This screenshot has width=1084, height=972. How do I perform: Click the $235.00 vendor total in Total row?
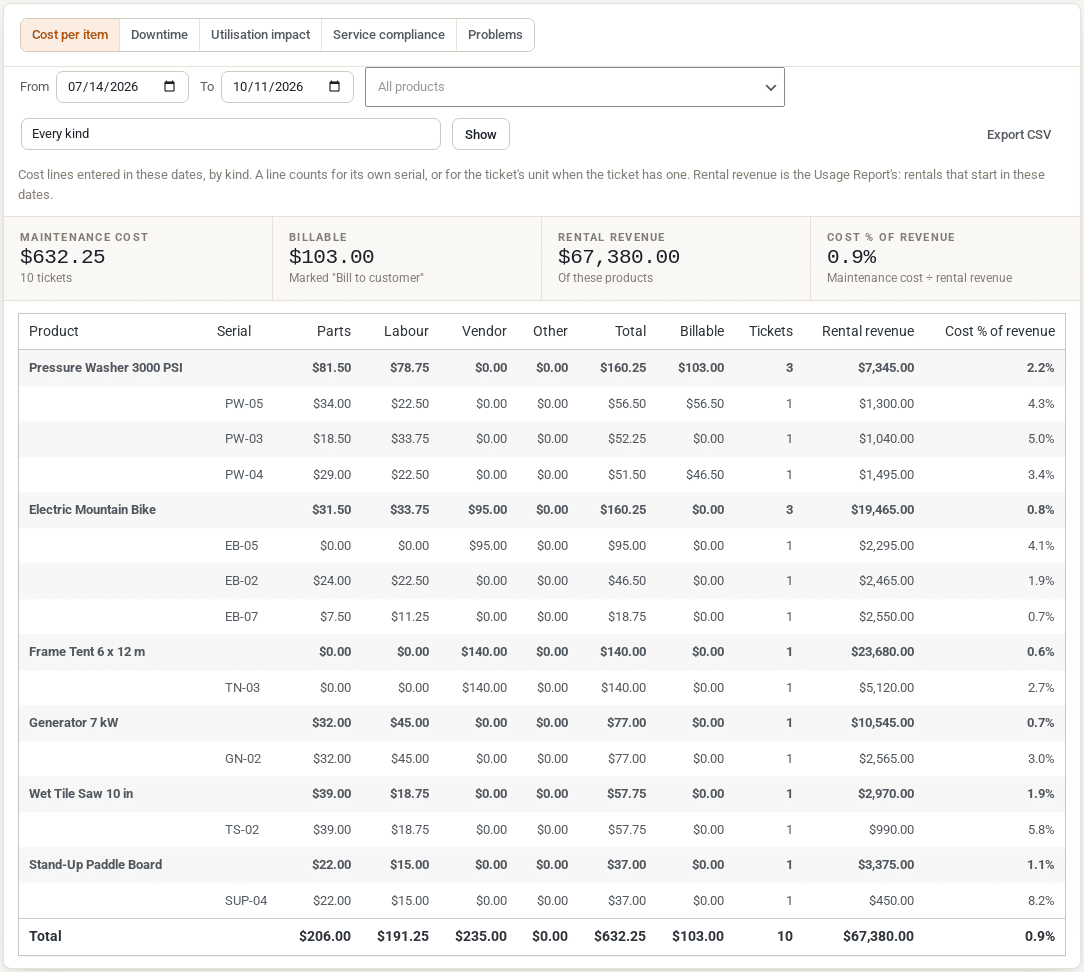point(480,936)
